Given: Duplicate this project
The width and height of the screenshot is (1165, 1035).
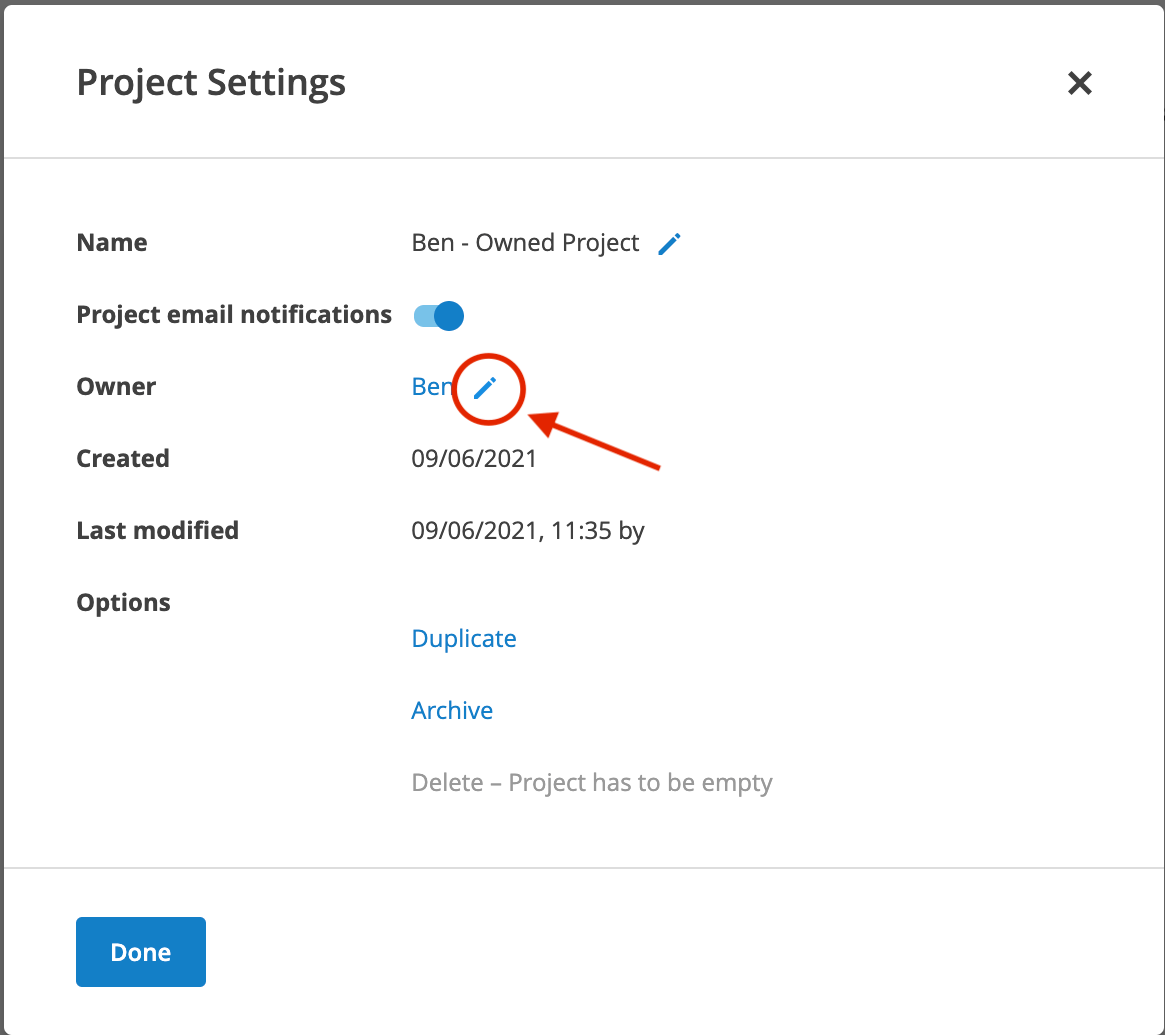Looking at the screenshot, I should pos(464,638).
